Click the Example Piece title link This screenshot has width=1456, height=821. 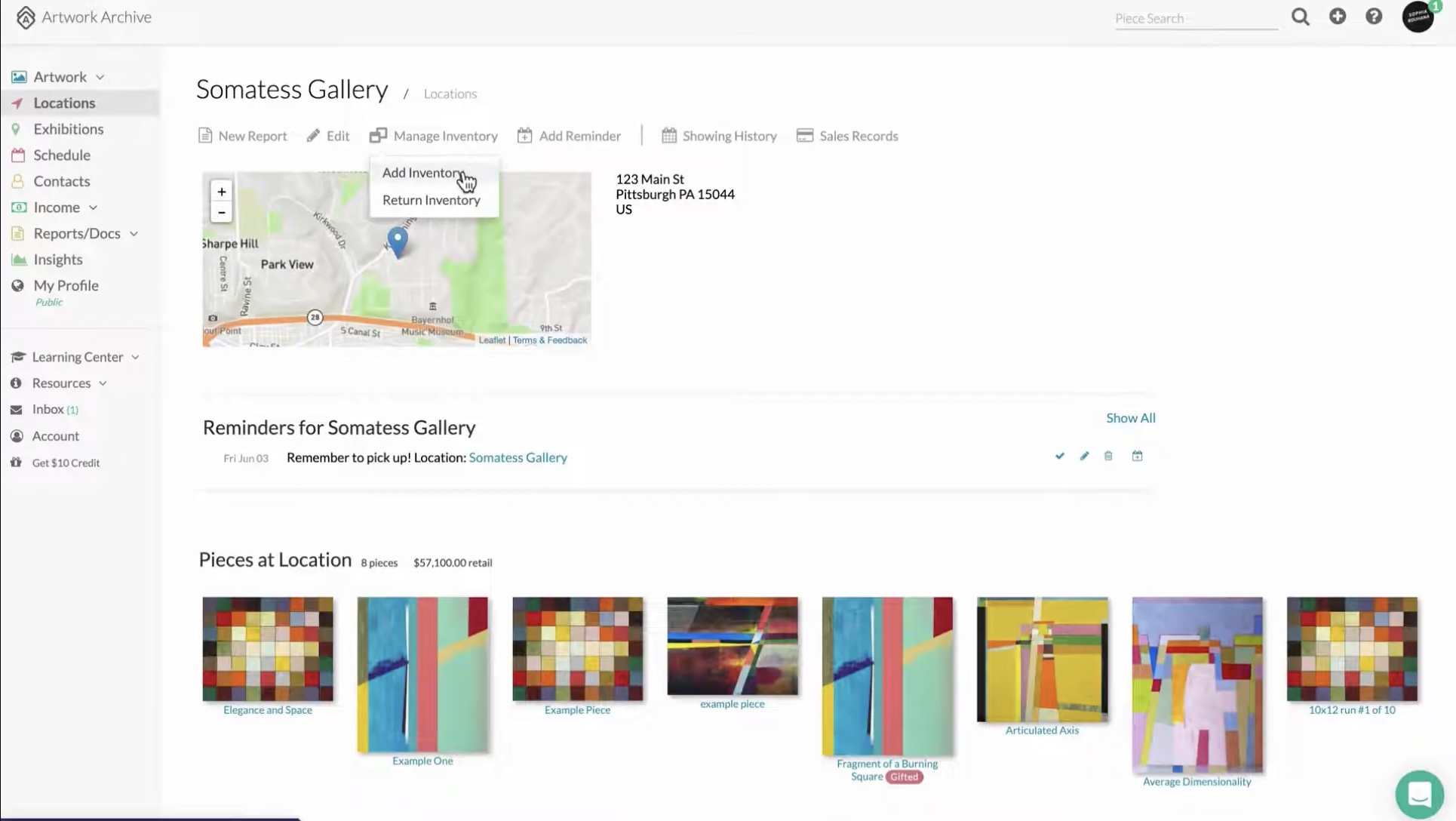577,710
